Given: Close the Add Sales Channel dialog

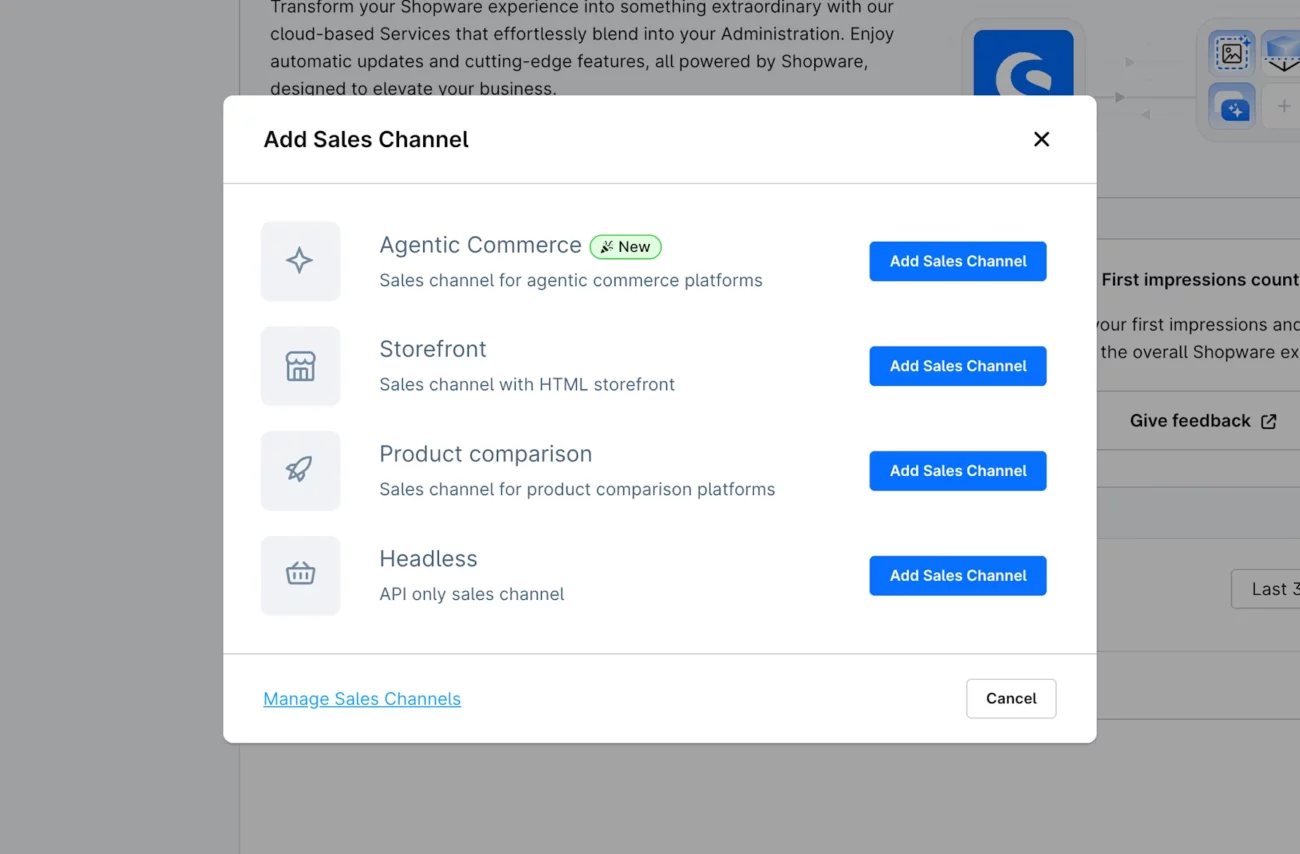Looking at the screenshot, I should coord(1041,139).
